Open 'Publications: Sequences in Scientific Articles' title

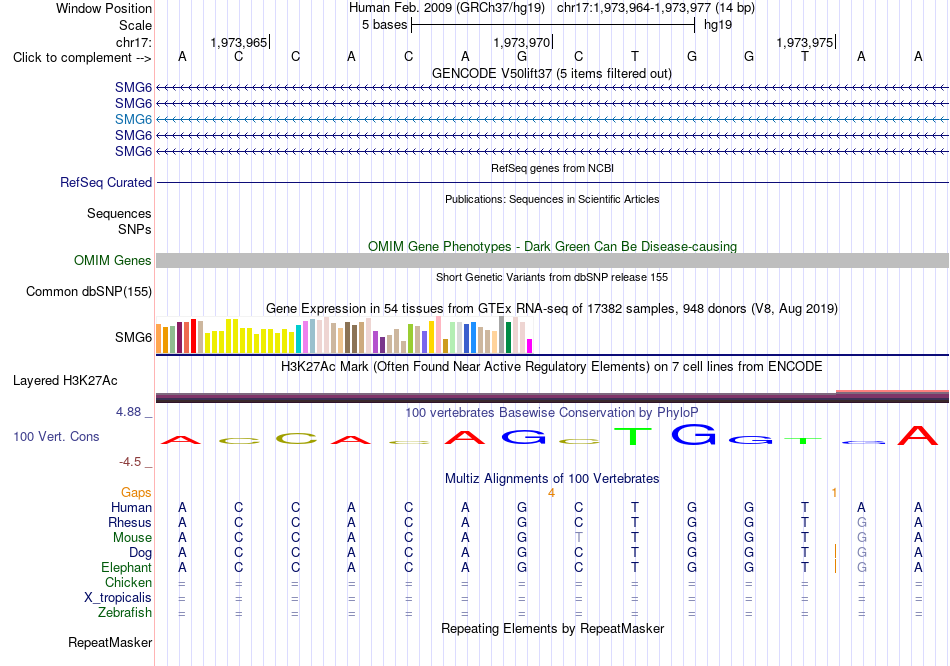click(x=552, y=199)
